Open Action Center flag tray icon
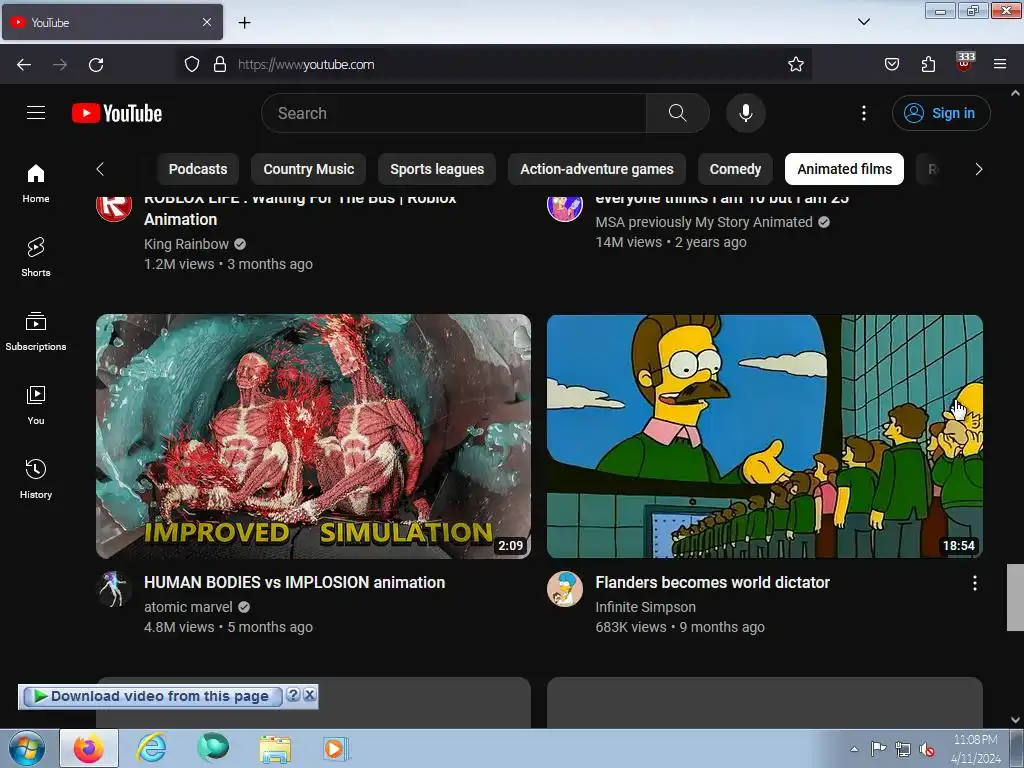Screen dimensions: 1024x768 [x=878, y=749]
